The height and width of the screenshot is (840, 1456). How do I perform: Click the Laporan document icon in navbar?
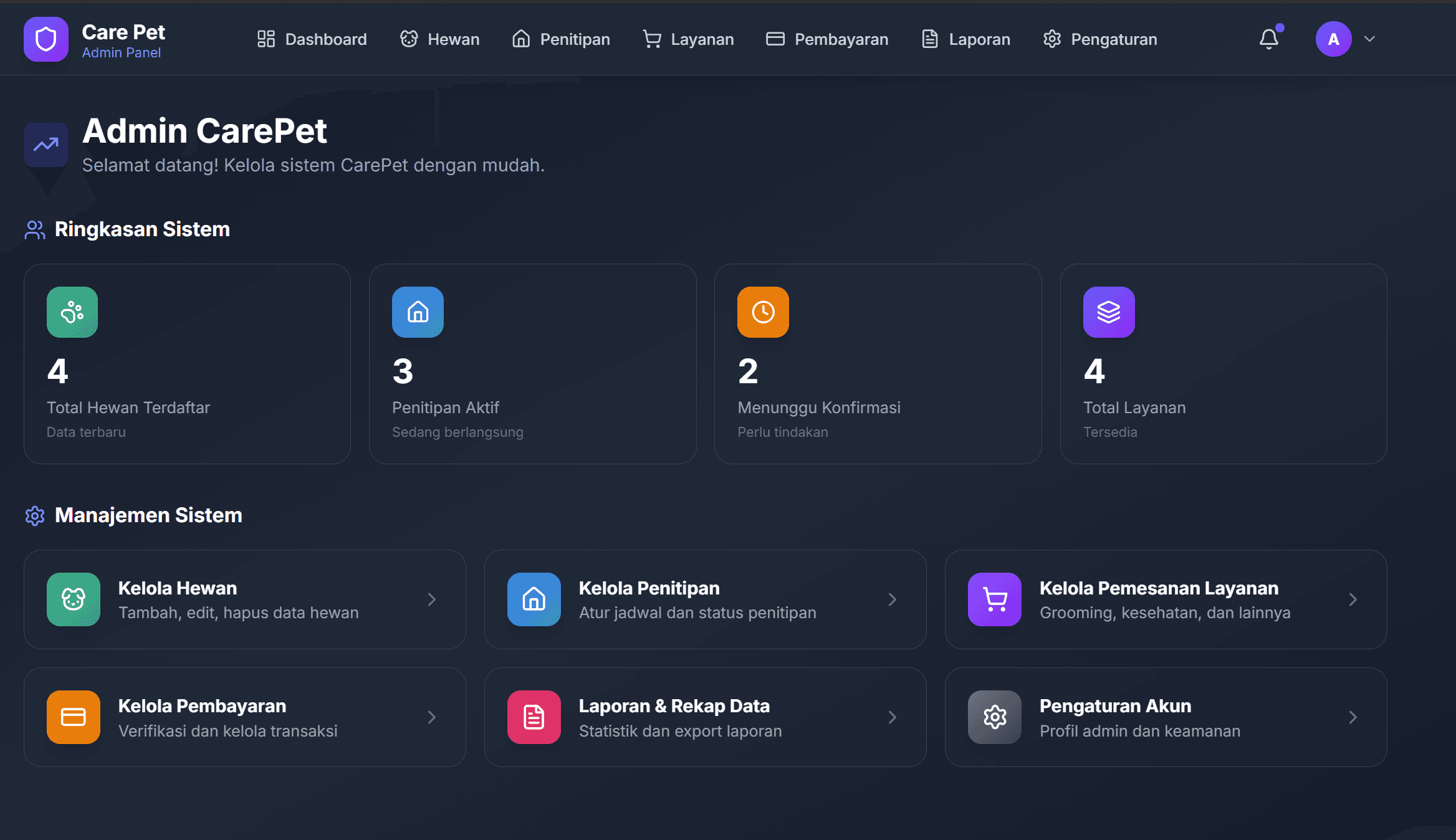pos(930,39)
